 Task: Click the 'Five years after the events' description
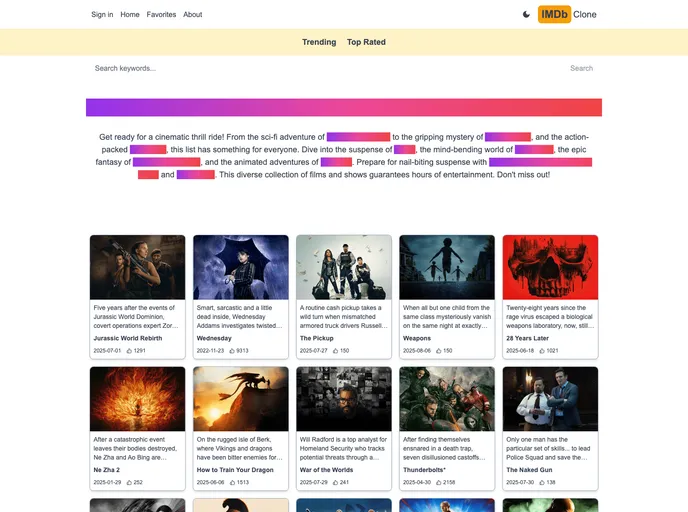[x=136, y=317]
